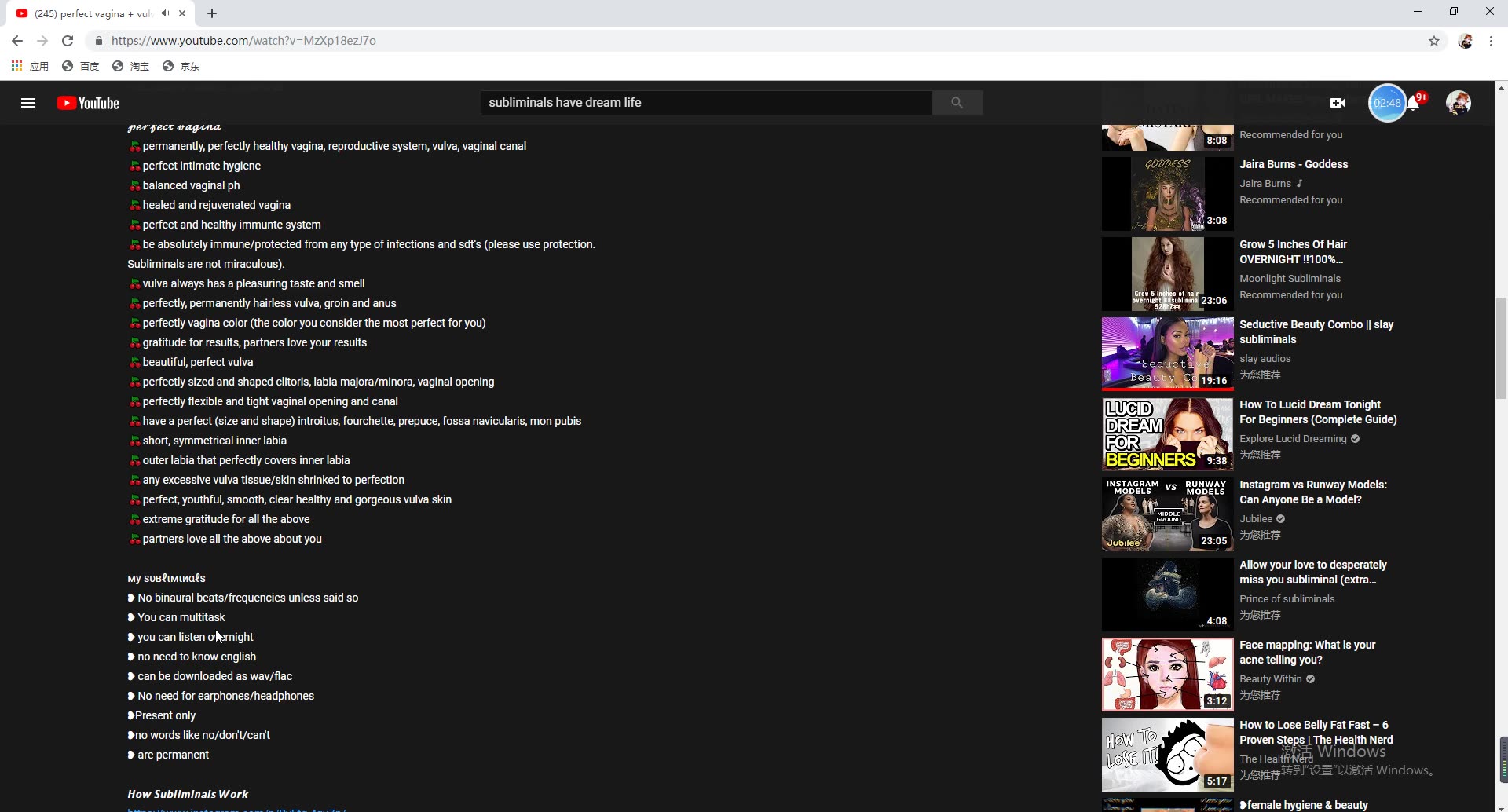
Task: Reload the page with refresh icon
Action: [68, 41]
